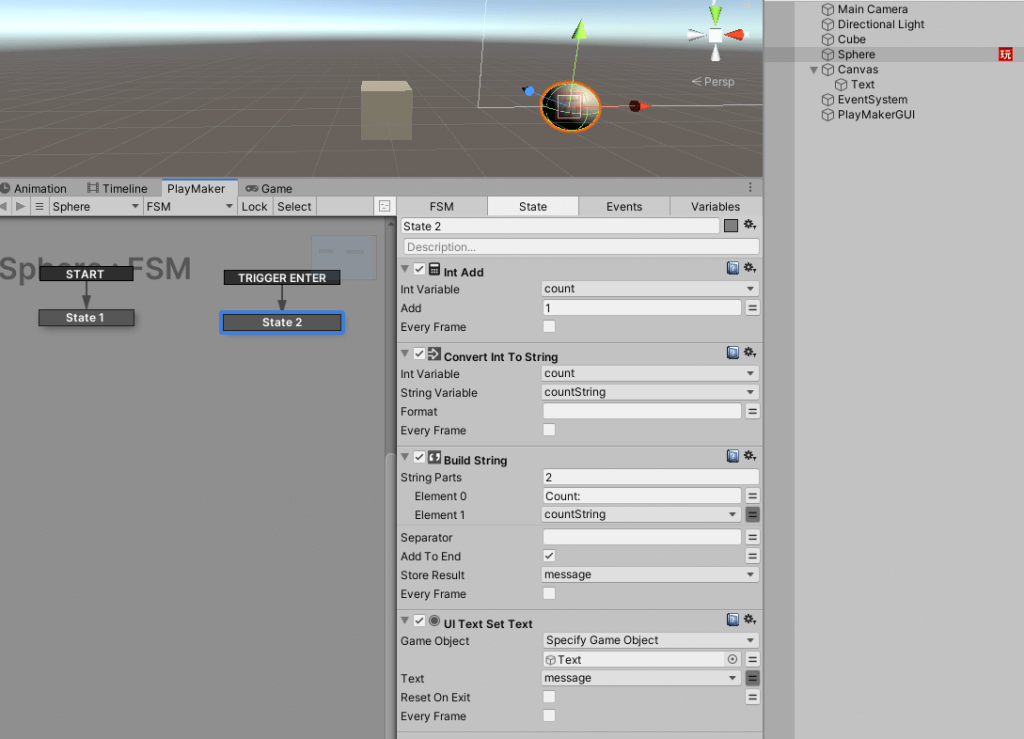
Task: Enable Every Frame under Int Add
Action: tap(549, 327)
